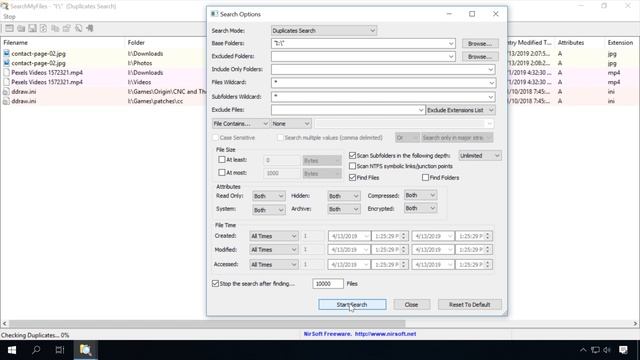Click the horizontal scrollbar right arrow
Viewport: 640px width, 360px height.
[x=635, y=323]
